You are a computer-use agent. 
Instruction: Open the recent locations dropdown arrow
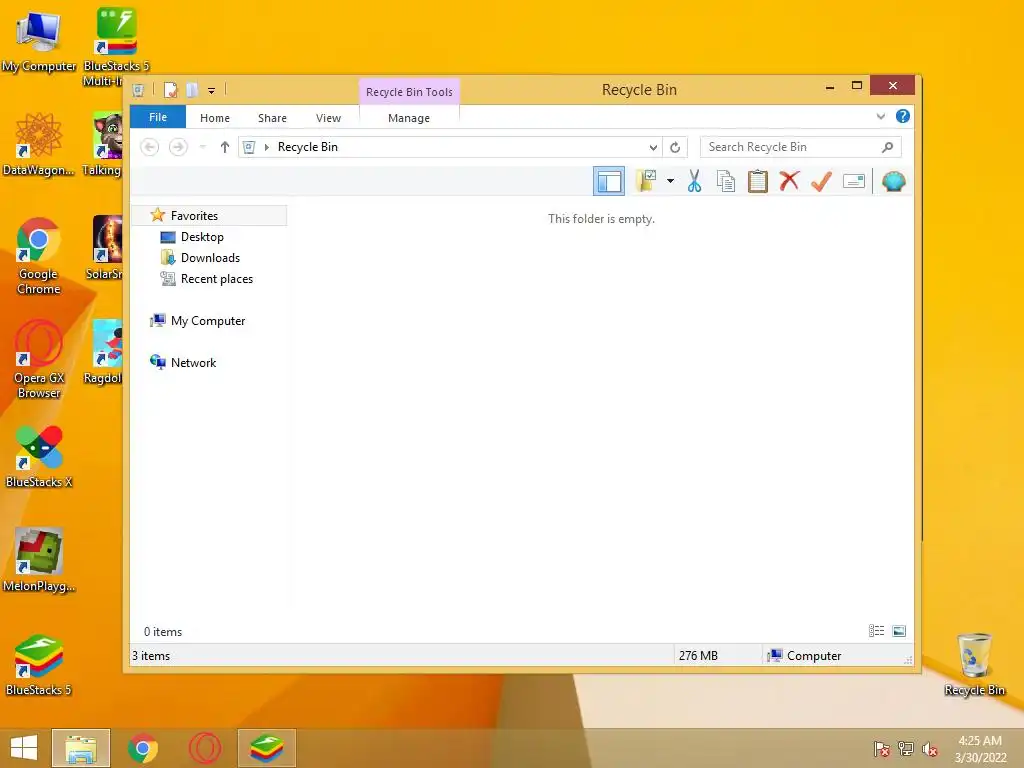point(202,147)
